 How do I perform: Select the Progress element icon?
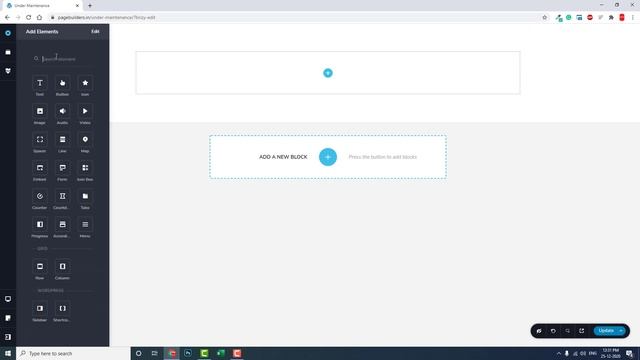point(40,224)
